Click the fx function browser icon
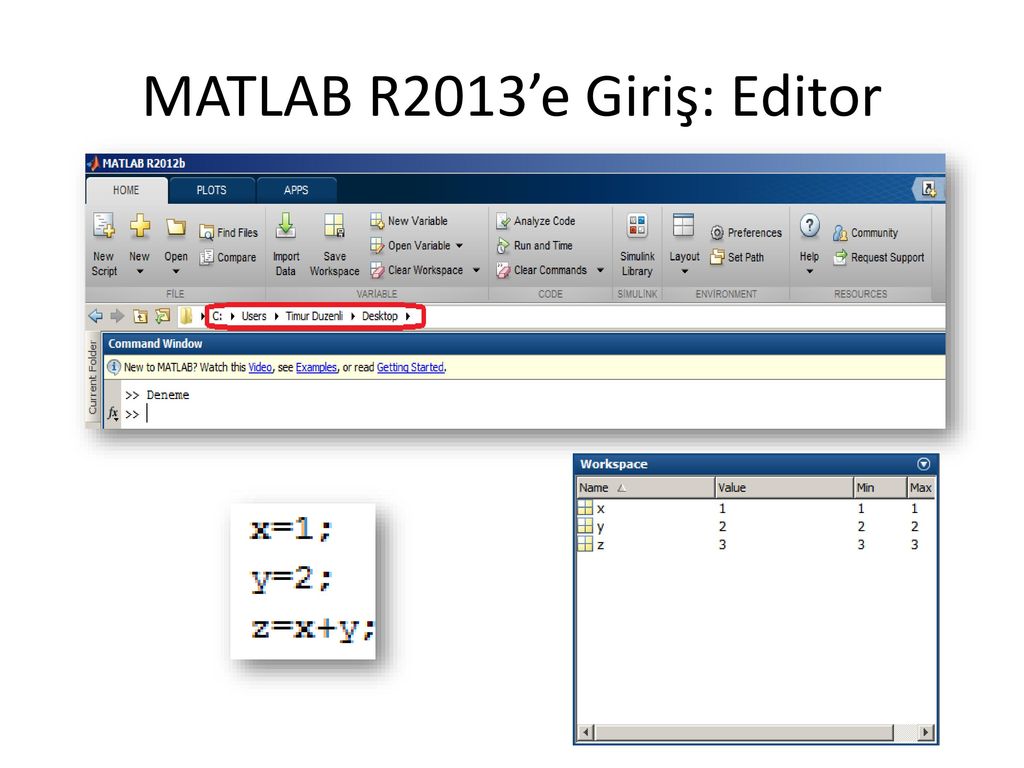 point(113,413)
